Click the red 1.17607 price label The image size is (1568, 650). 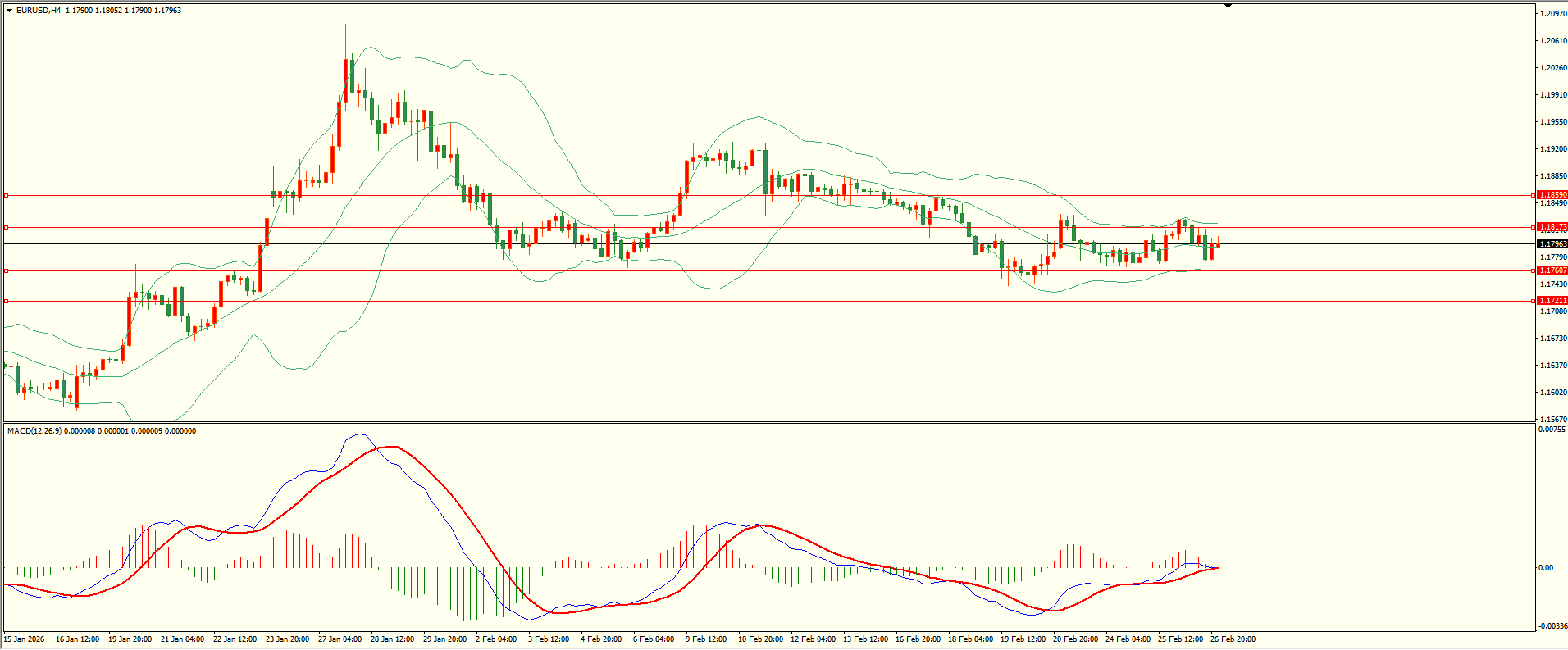coord(1552,270)
